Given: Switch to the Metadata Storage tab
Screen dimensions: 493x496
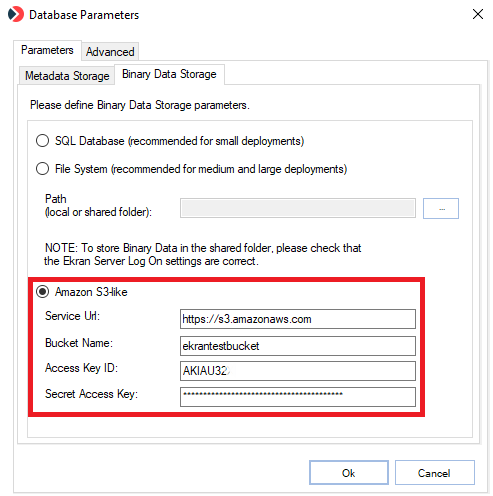Looking at the screenshot, I should (67, 76).
